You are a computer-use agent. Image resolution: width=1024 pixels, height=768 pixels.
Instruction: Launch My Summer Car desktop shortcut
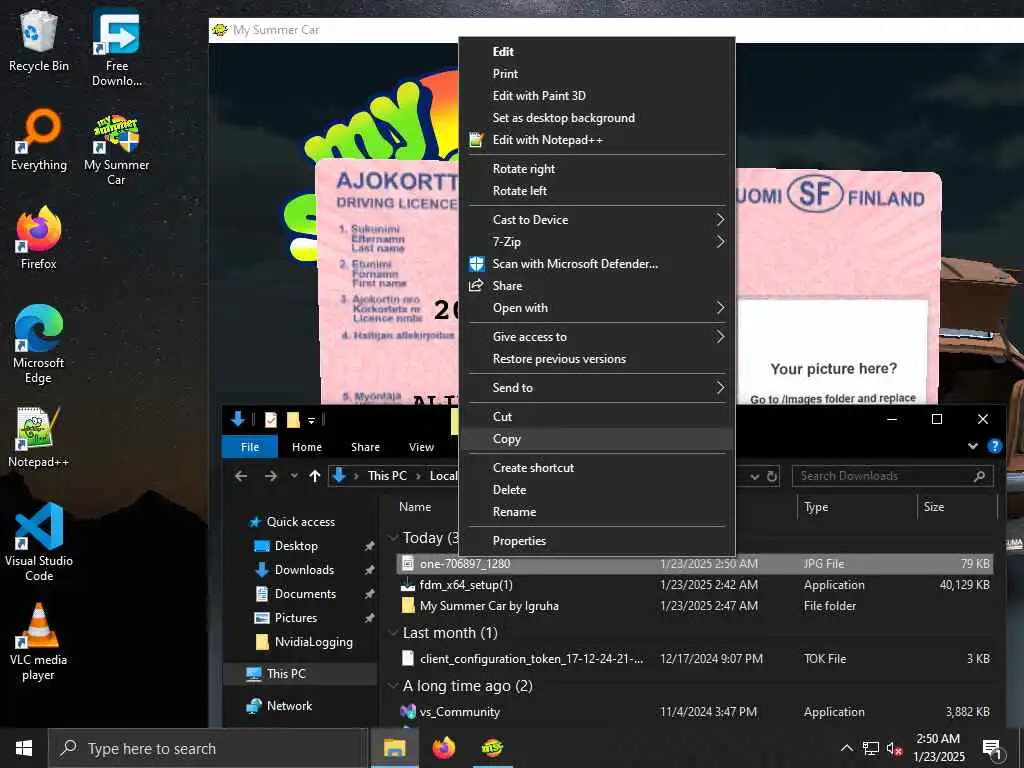tap(116, 150)
